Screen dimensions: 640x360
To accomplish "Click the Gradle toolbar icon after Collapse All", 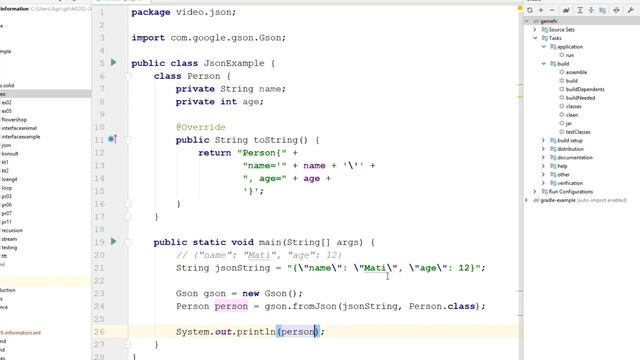I will point(602,10).
